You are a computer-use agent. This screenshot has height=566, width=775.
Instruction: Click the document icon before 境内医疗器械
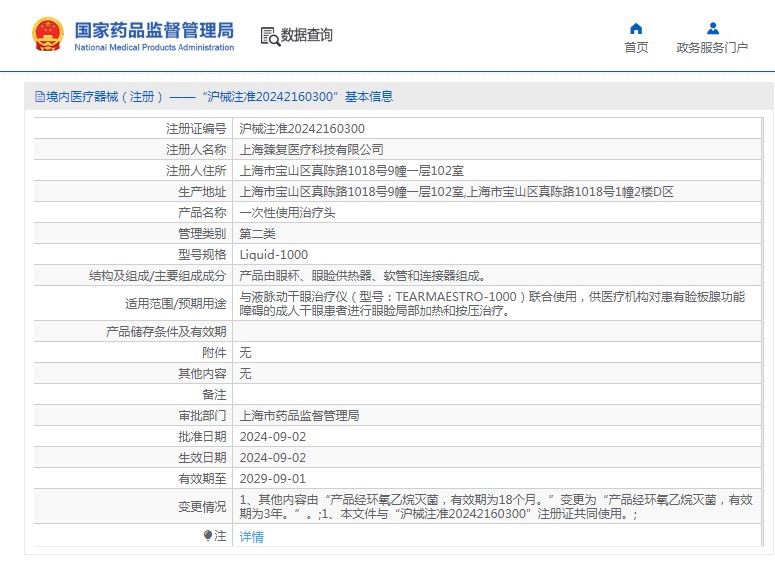[x=40, y=96]
